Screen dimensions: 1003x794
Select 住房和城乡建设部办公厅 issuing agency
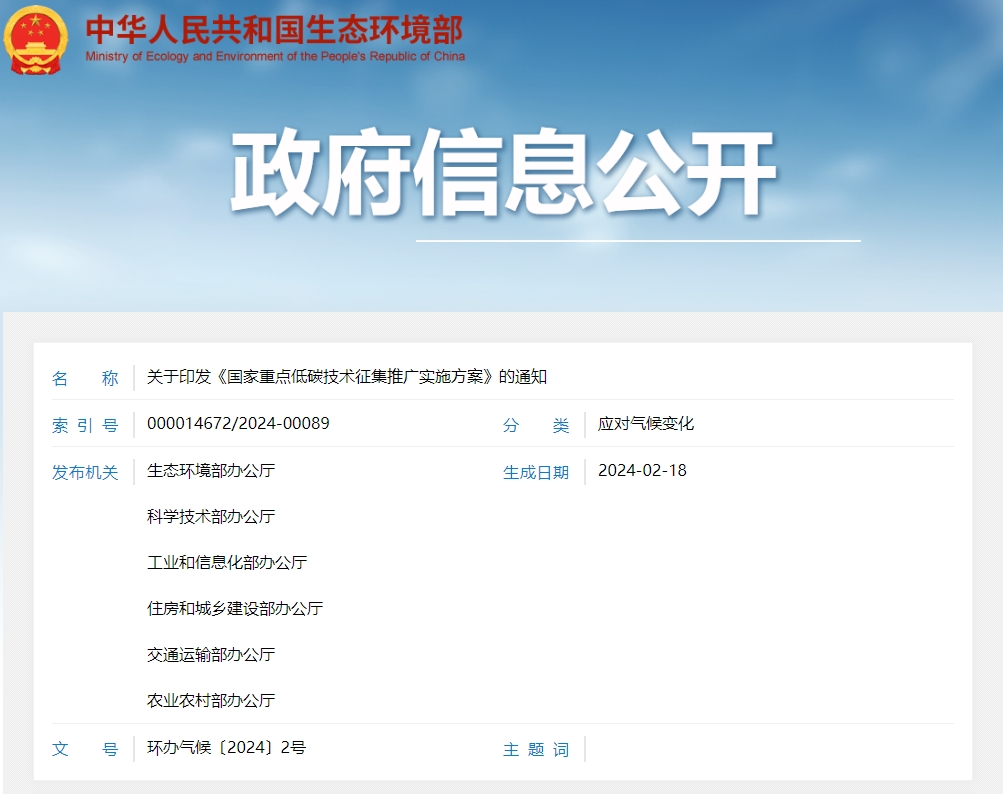tap(235, 609)
